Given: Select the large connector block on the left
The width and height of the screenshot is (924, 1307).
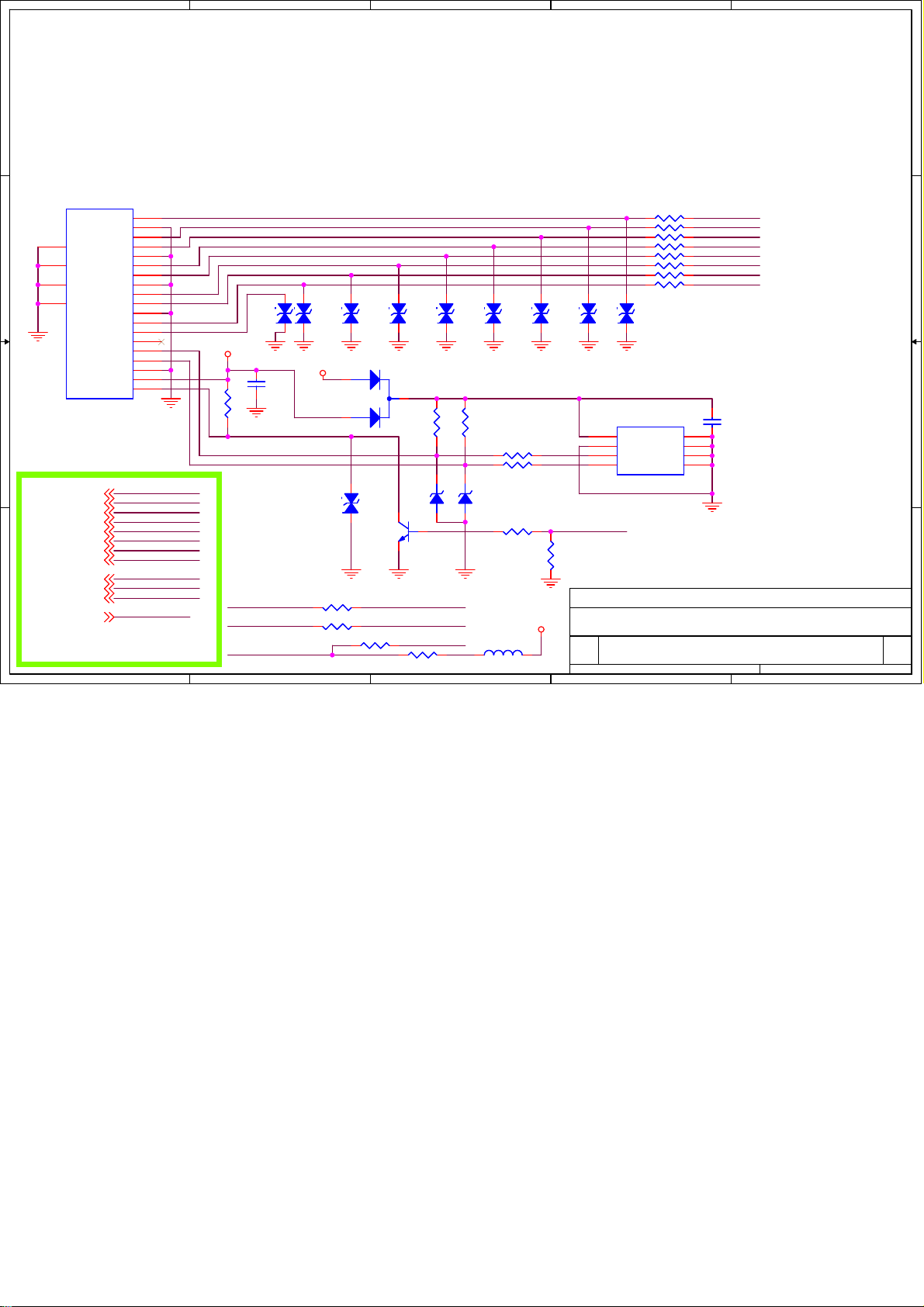Looking at the screenshot, I should tap(100, 303).
